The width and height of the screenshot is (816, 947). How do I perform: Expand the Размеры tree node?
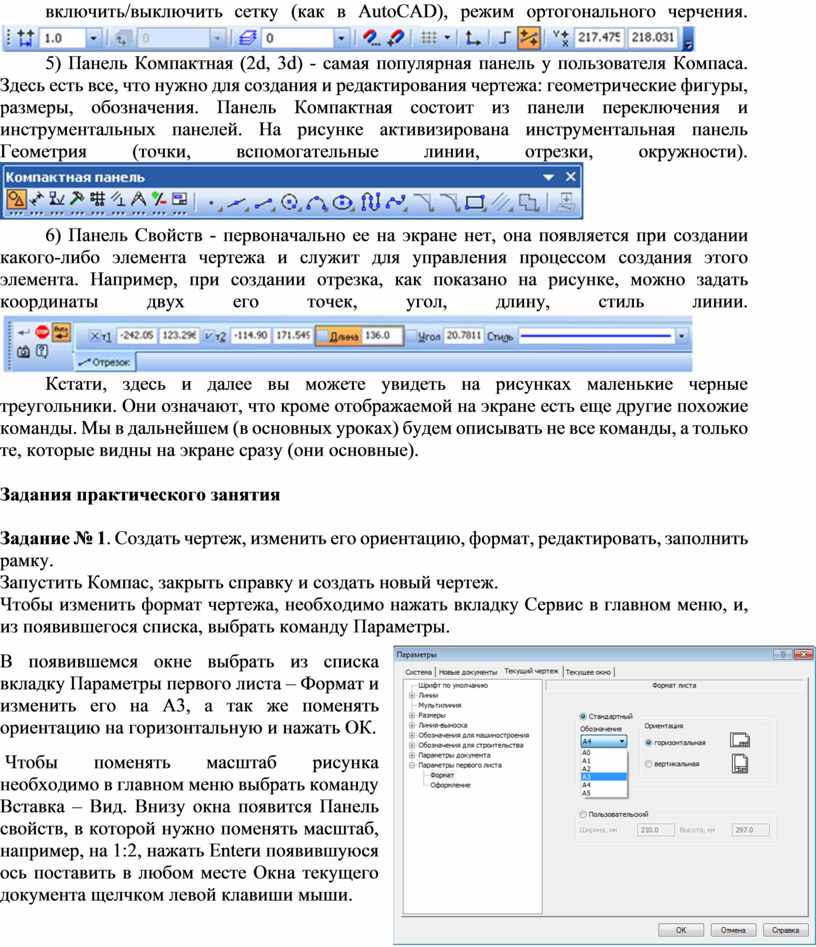pyautogui.click(x=411, y=715)
